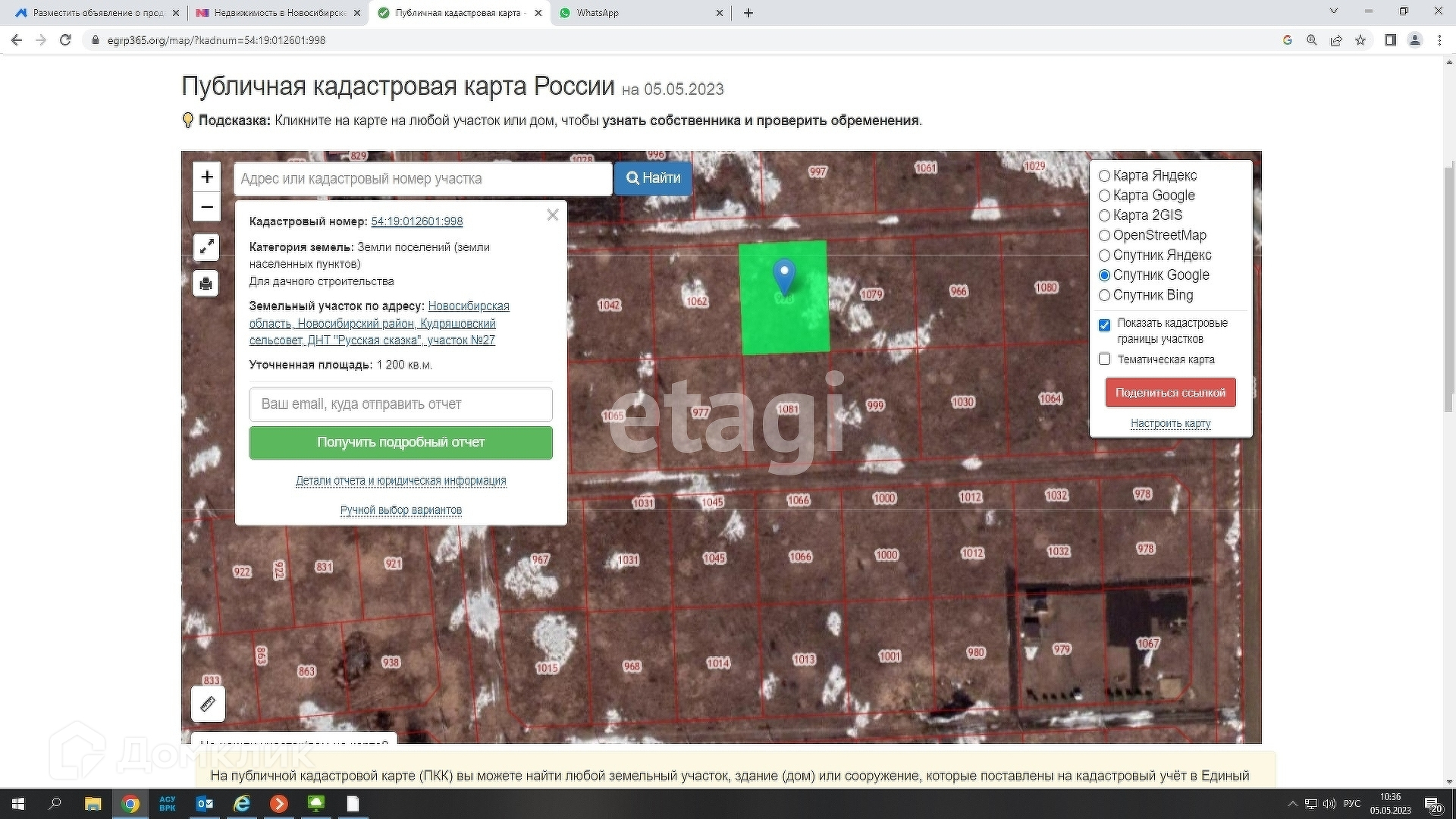The image size is (1456, 819).
Task: Zoom in the map with plus button
Action: click(x=206, y=177)
